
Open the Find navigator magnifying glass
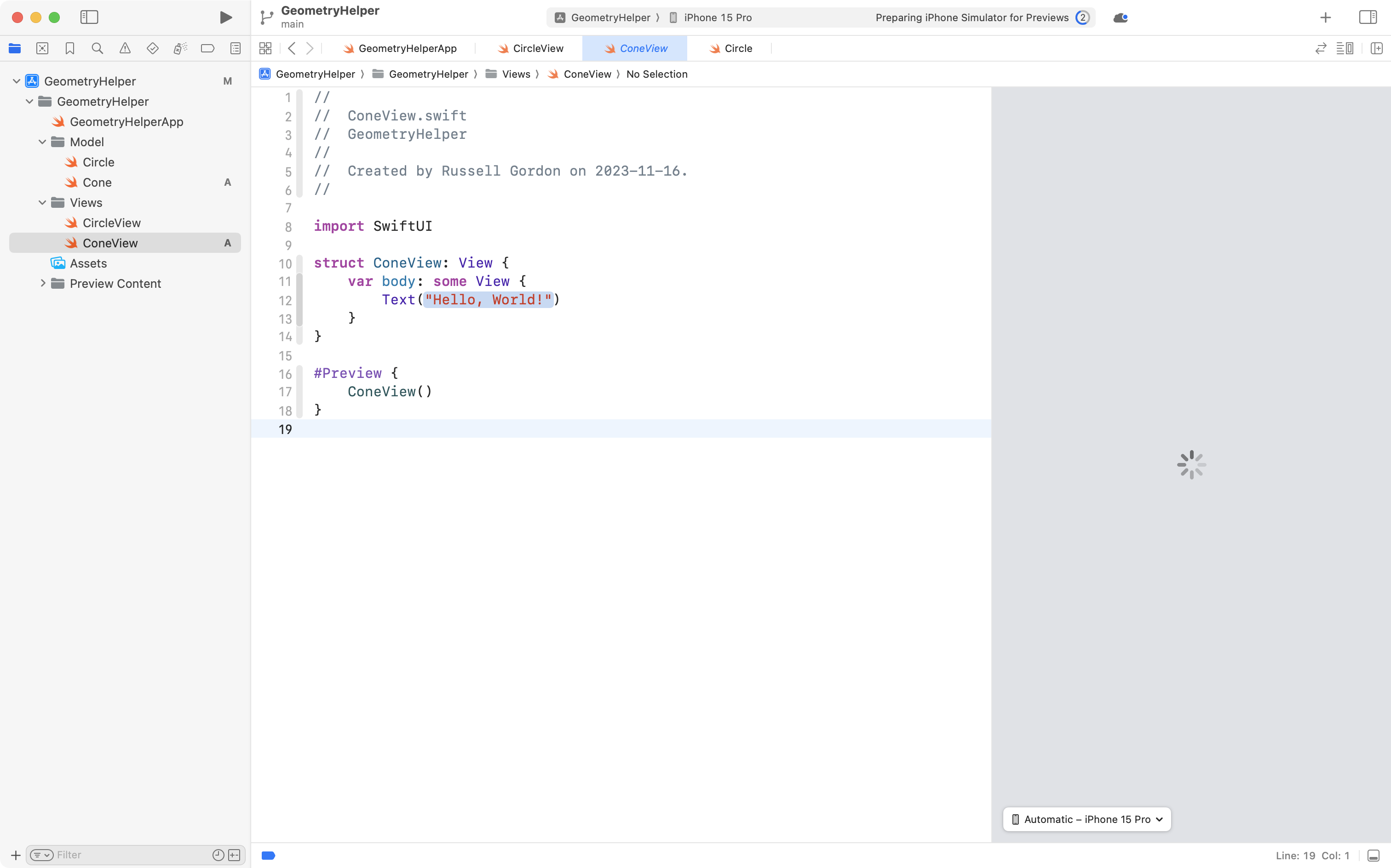pyautogui.click(x=98, y=48)
